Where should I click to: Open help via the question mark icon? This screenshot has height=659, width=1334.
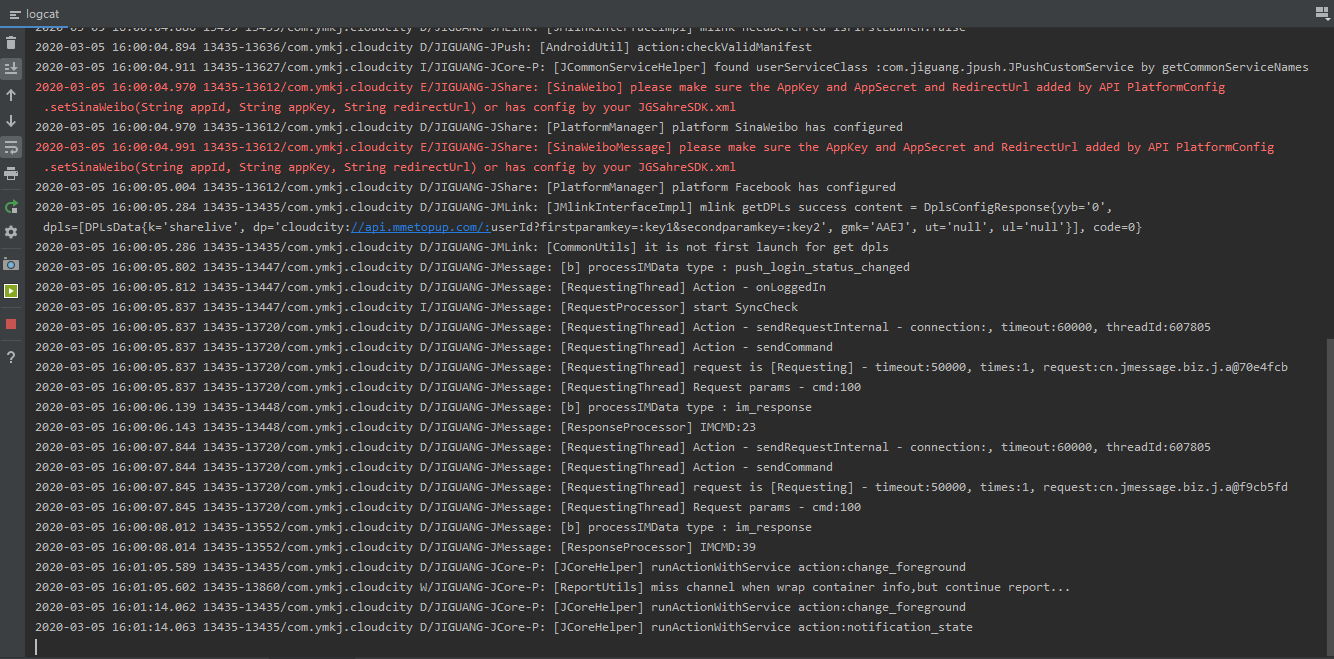pos(11,357)
